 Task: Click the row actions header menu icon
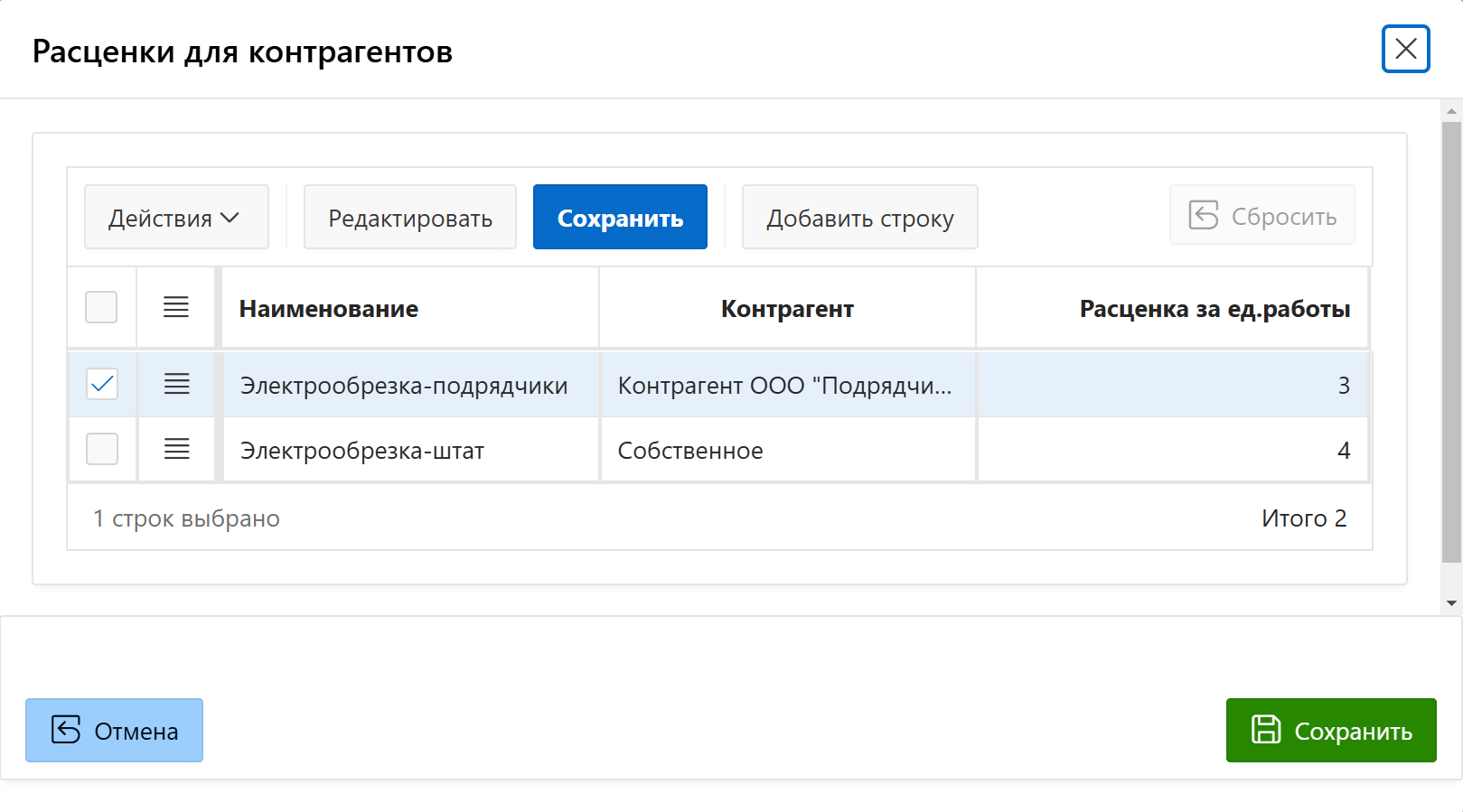point(176,308)
